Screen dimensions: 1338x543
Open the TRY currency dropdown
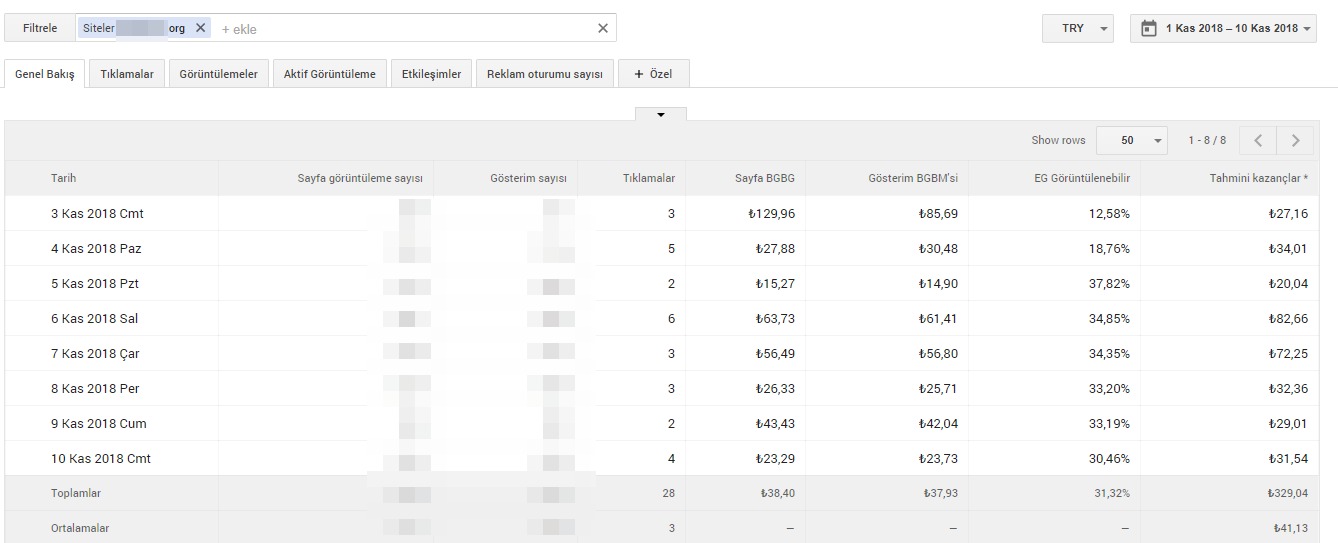1078,28
